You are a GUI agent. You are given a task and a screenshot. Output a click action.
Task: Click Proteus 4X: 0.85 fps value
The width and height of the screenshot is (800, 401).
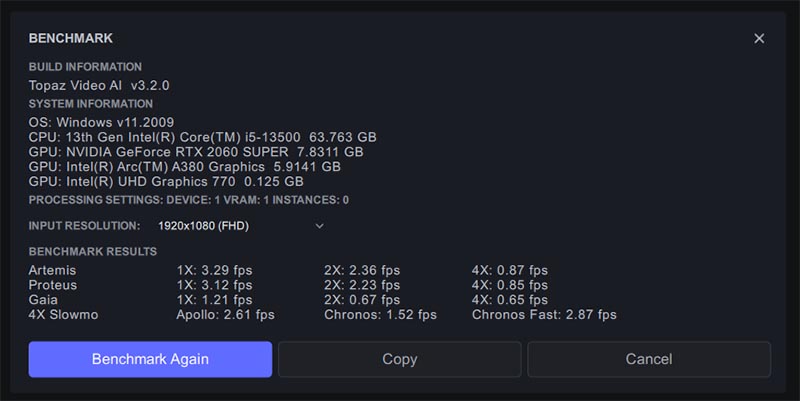click(510, 285)
